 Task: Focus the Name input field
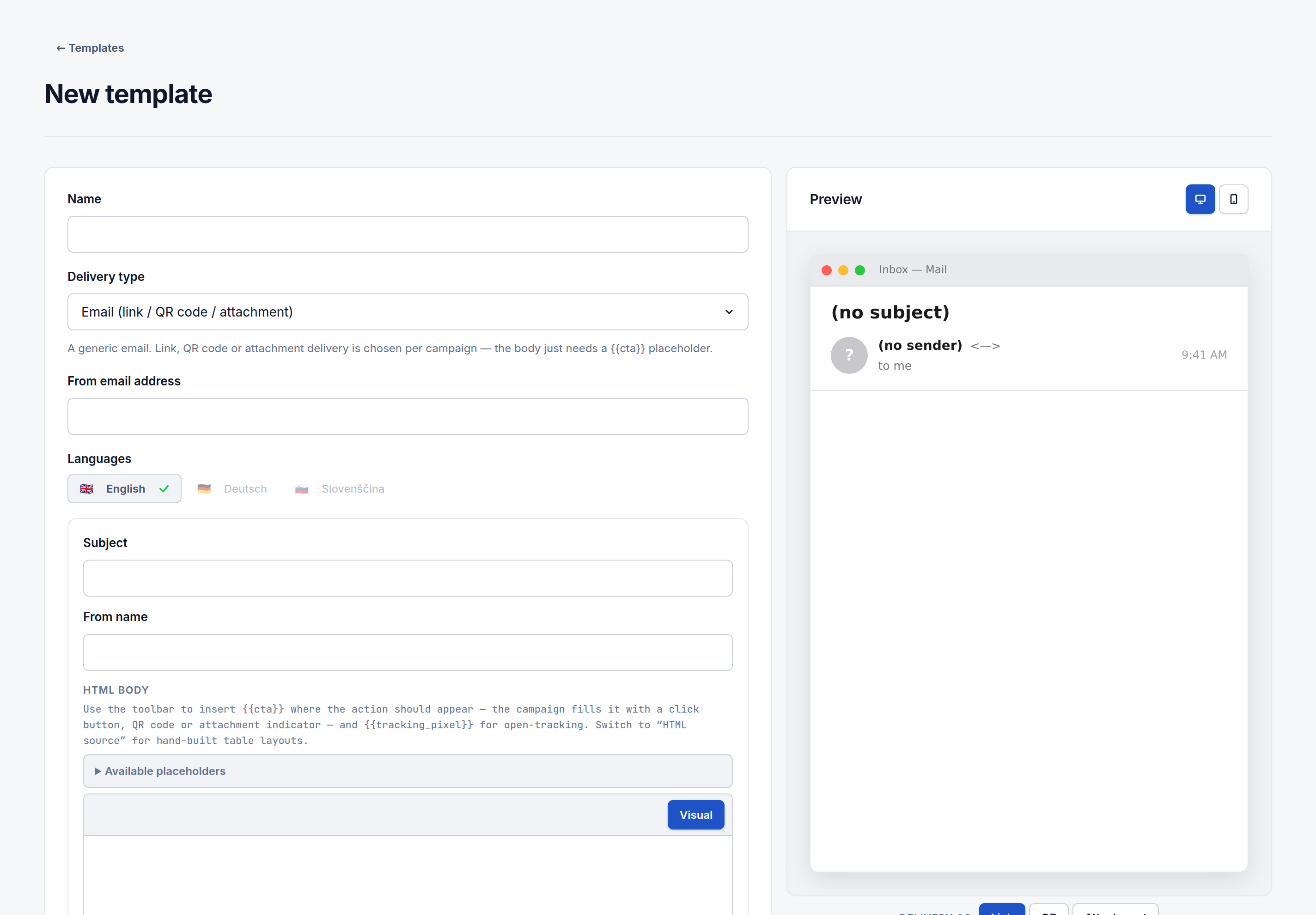408,234
